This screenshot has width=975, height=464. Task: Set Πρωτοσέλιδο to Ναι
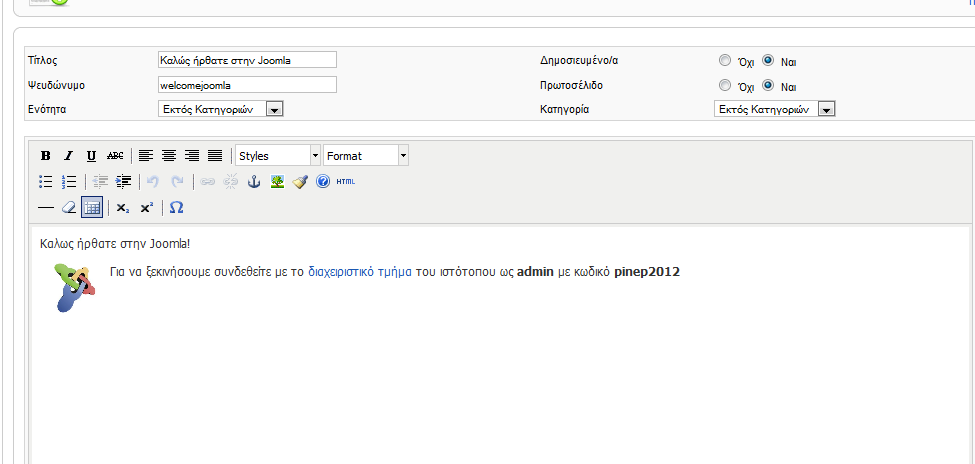(x=769, y=85)
